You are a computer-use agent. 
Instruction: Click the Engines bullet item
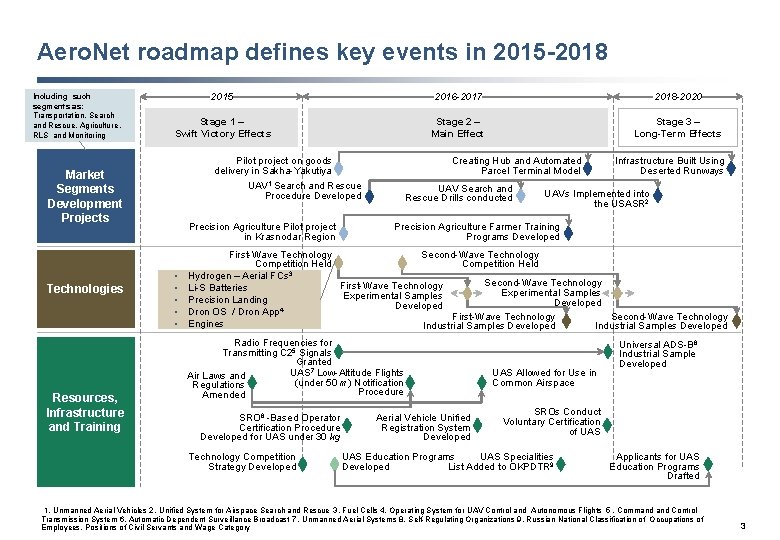click(x=205, y=324)
